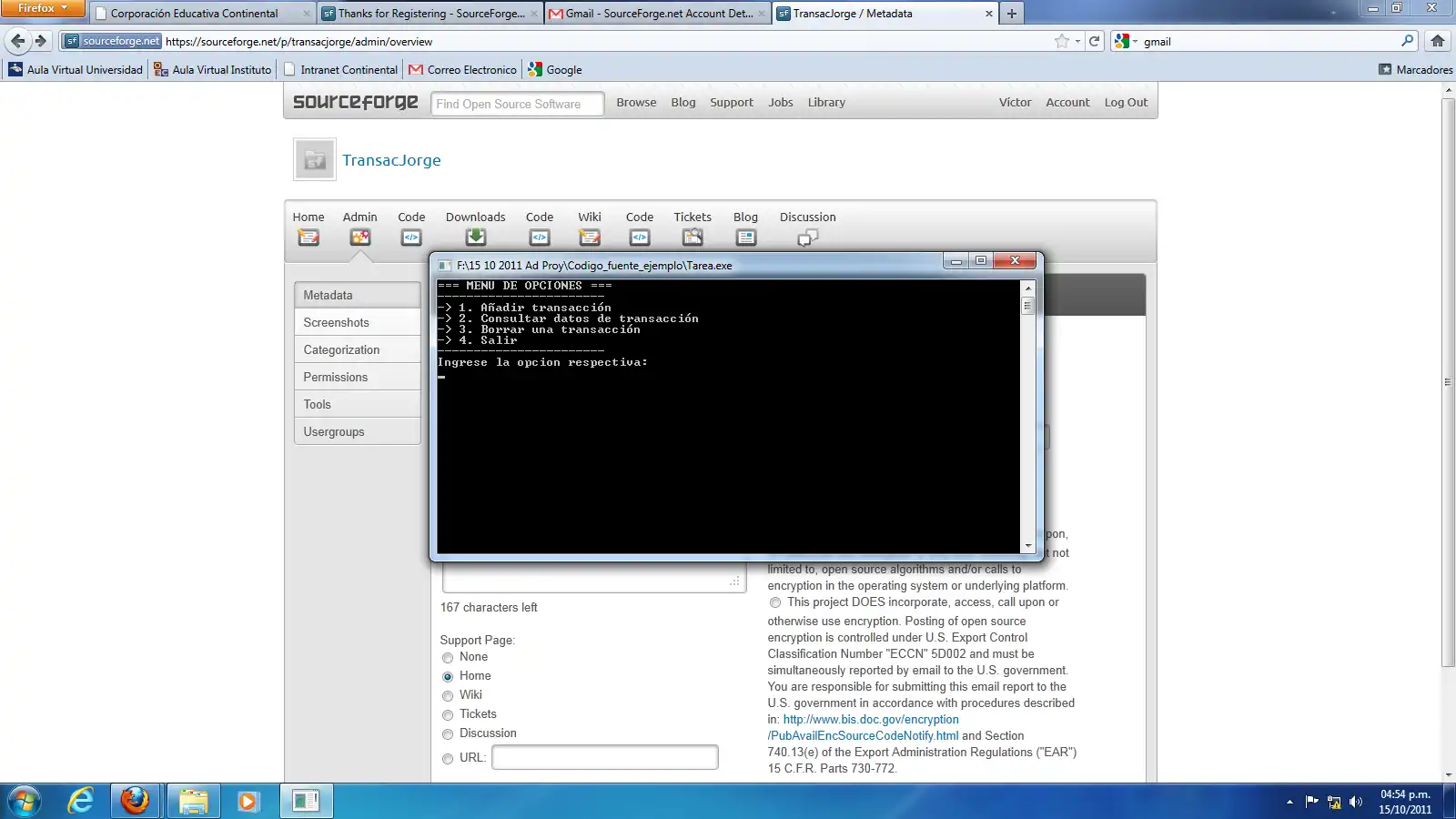1456x819 pixels.
Task: Launch Internet Explorer from the taskbar
Action: [81, 801]
